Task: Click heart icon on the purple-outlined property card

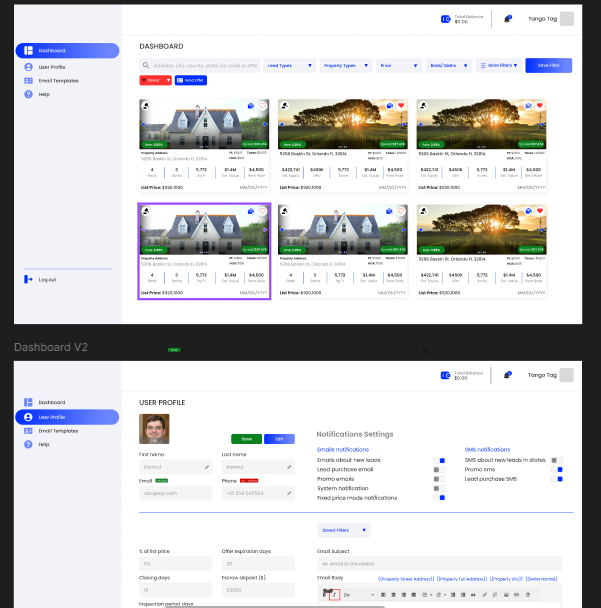Action: pos(263,211)
